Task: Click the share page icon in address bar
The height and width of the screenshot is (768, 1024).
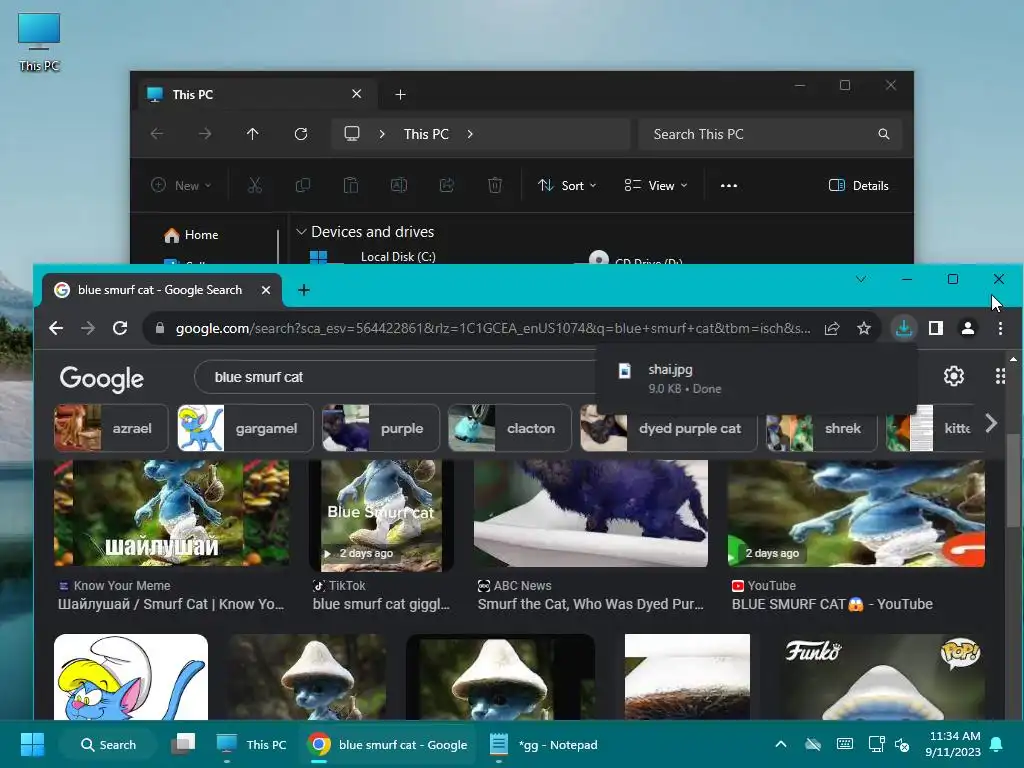Action: pos(832,328)
